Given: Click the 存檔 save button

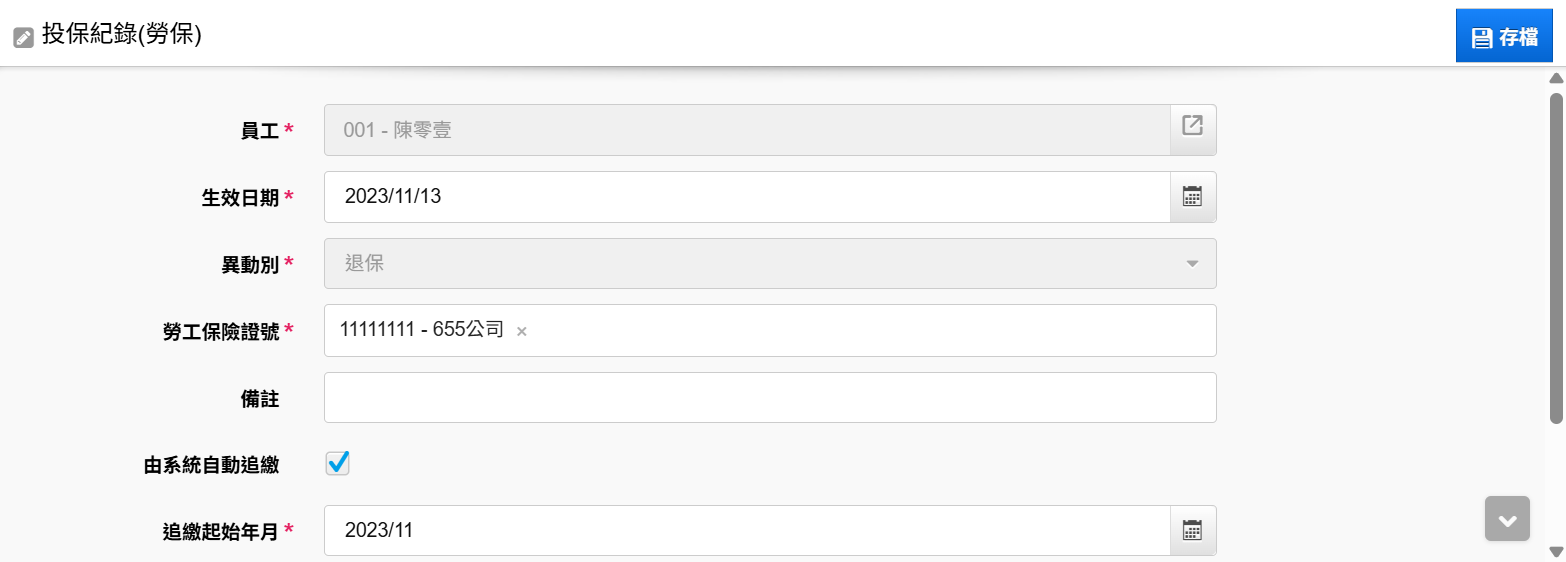Looking at the screenshot, I should click(1504, 38).
